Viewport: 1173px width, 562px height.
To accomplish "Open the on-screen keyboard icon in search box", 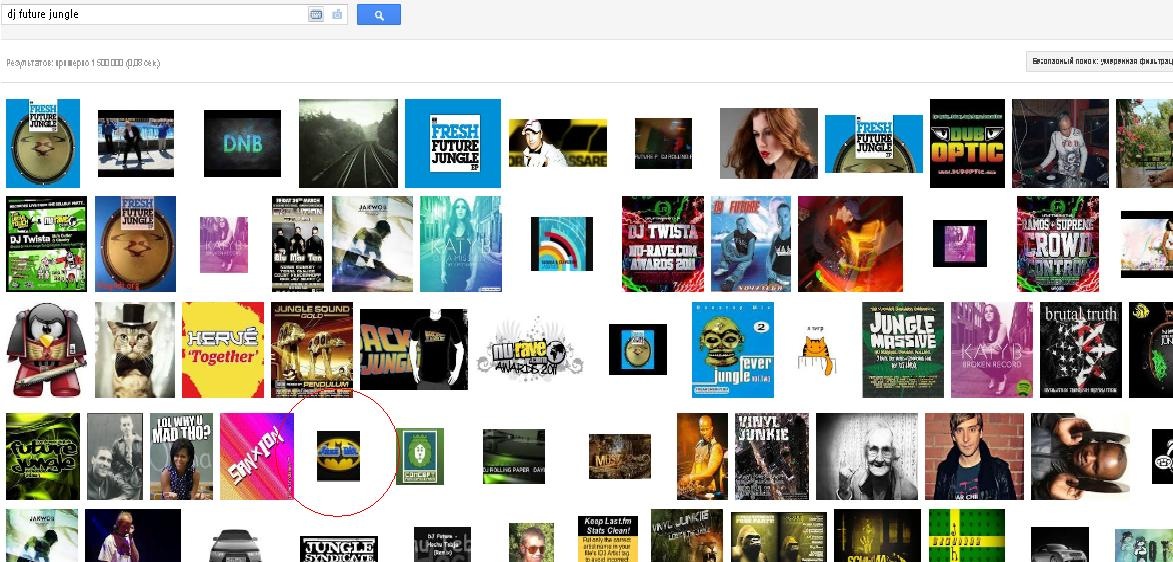I will 316,15.
